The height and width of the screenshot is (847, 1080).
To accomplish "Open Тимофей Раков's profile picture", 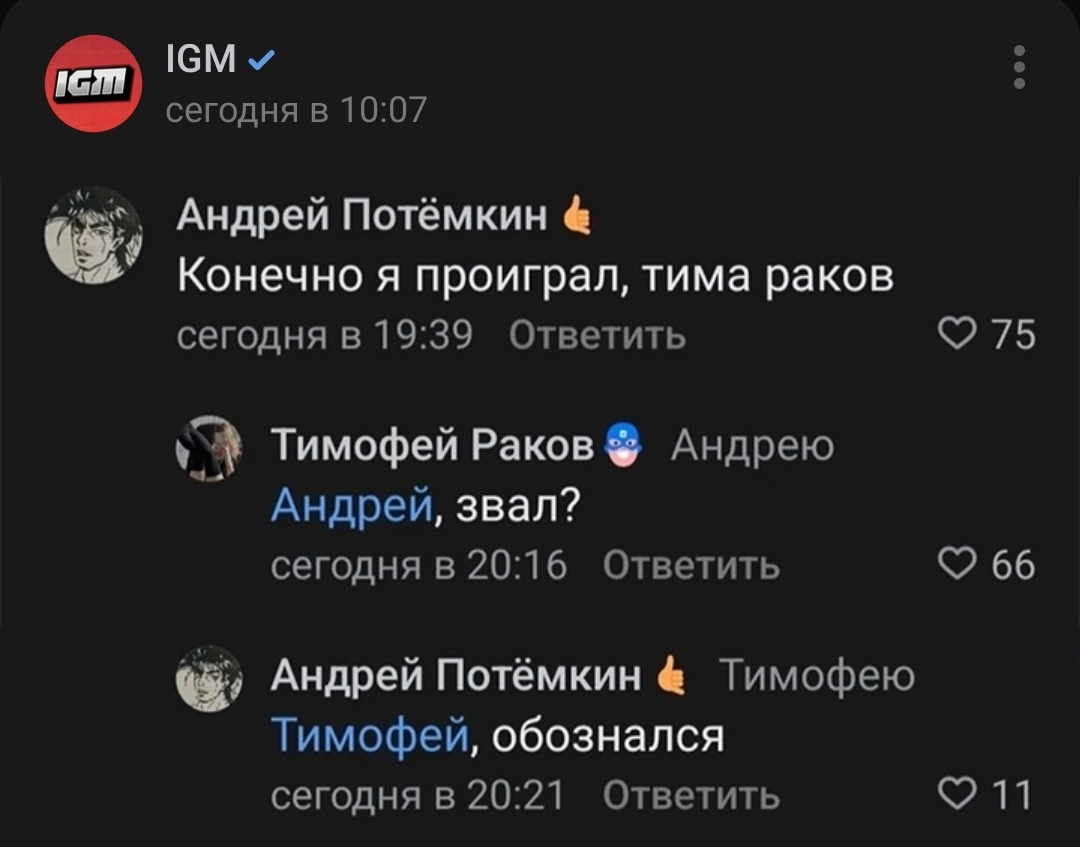I will 209,448.
